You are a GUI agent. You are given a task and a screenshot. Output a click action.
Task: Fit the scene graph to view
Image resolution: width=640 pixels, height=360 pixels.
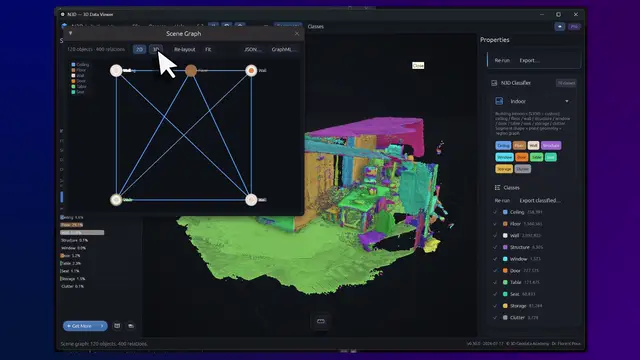pos(208,49)
